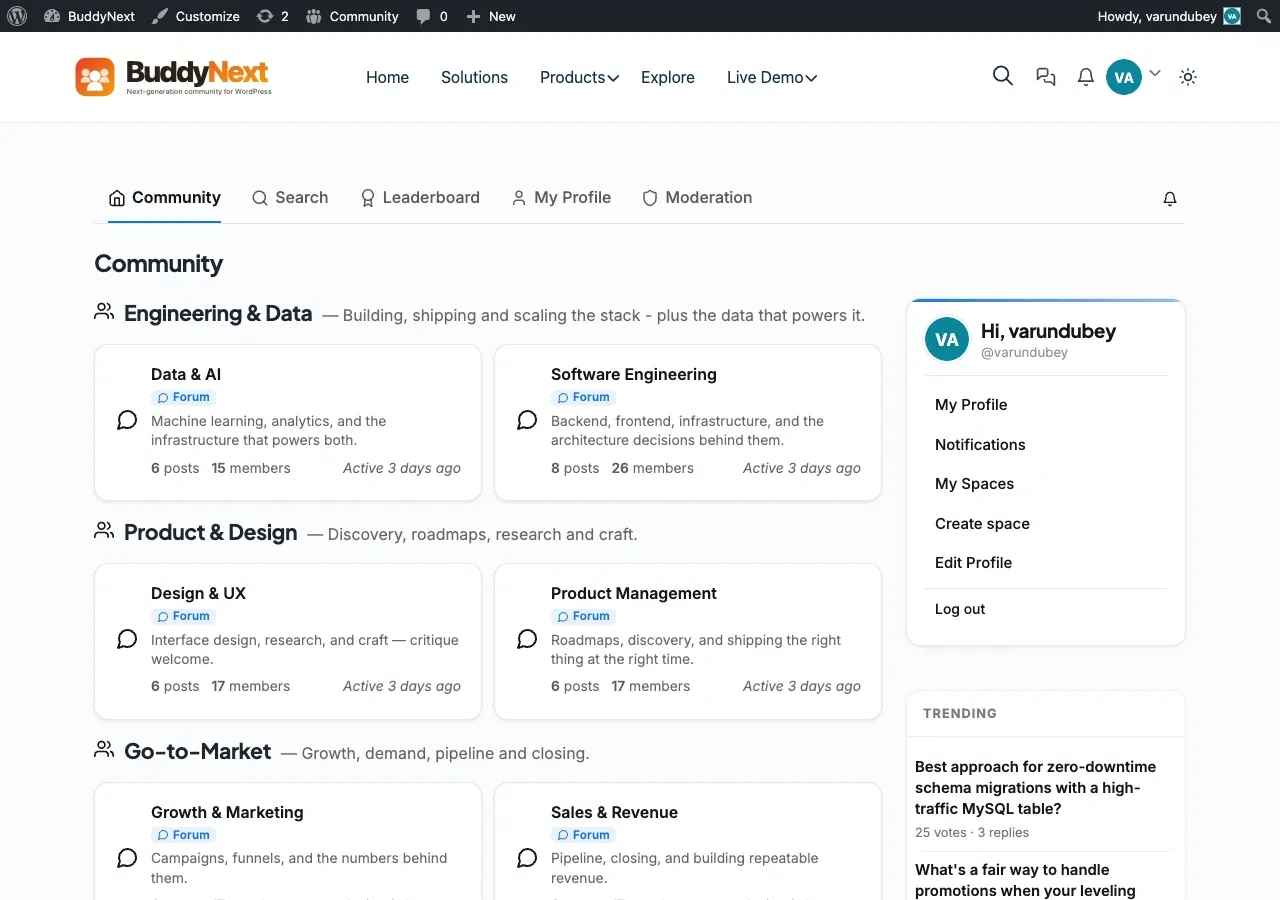Click the Log out link
This screenshot has width=1280, height=900.
(960, 609)
